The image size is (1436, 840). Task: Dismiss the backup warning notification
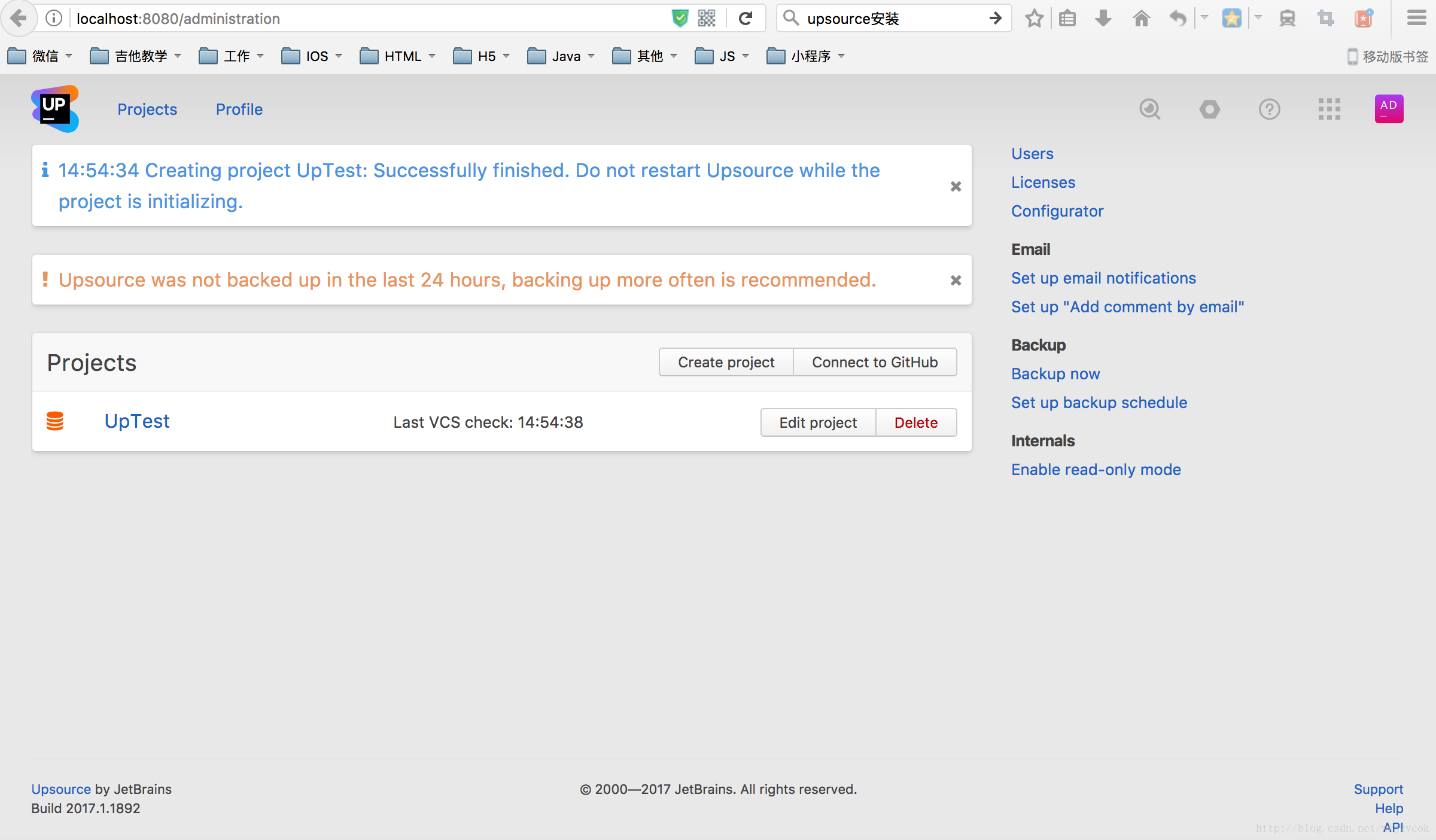pyautogui.click(x=956, y=280)
